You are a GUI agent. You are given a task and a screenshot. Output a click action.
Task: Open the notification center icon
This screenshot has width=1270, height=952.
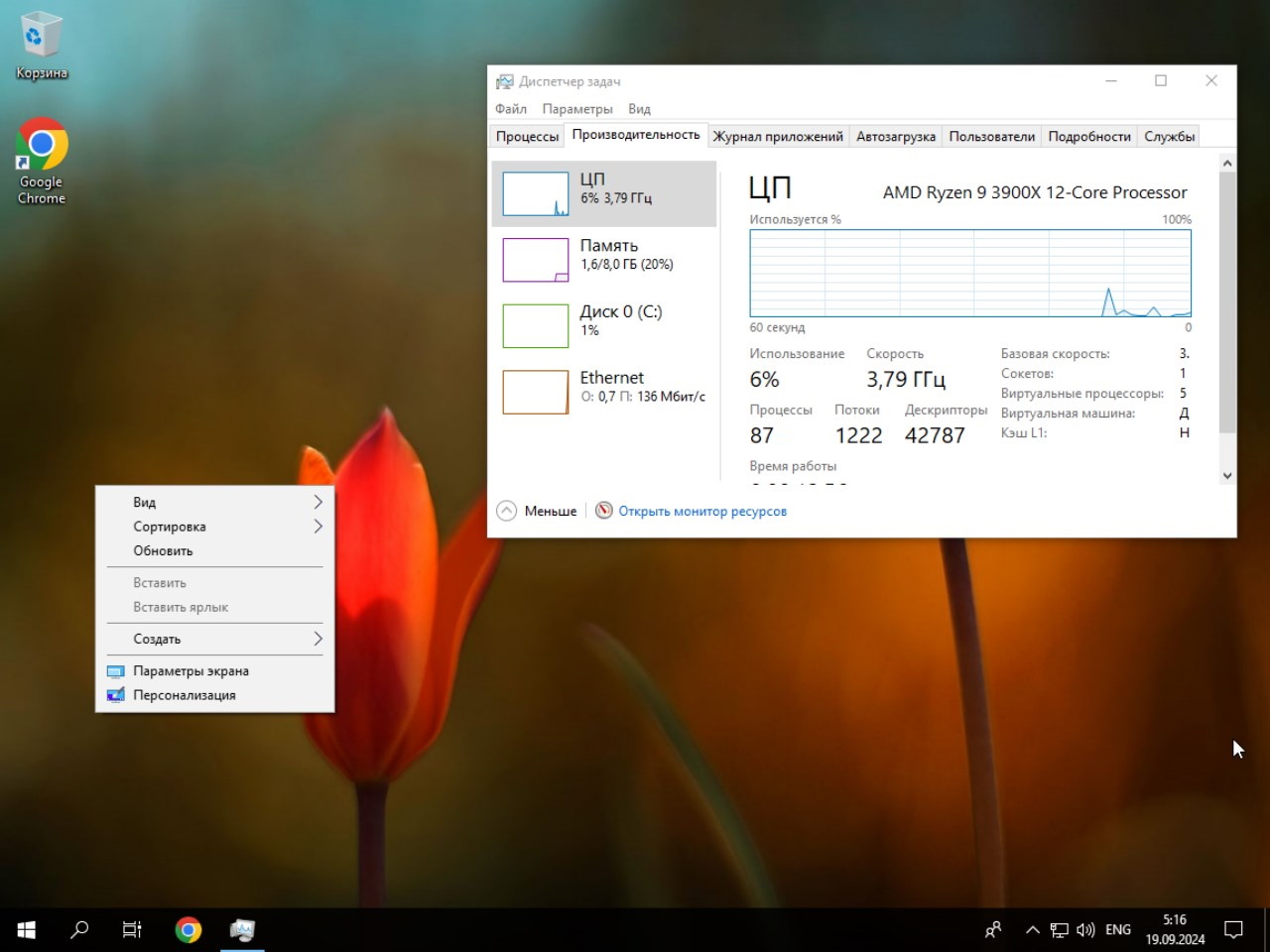click(1233, 929)
